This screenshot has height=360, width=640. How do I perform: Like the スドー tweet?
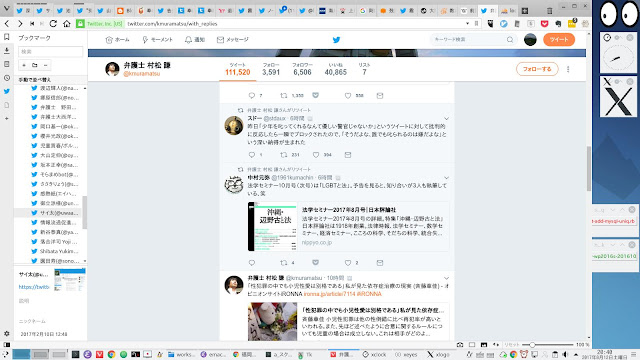tap(316, 155)
